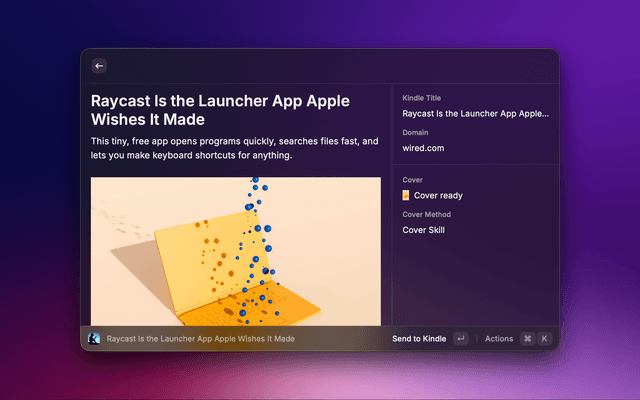640x400 pixels.
Task: Click the article subtitle paragraph
Action: click(x=234, y=149)
